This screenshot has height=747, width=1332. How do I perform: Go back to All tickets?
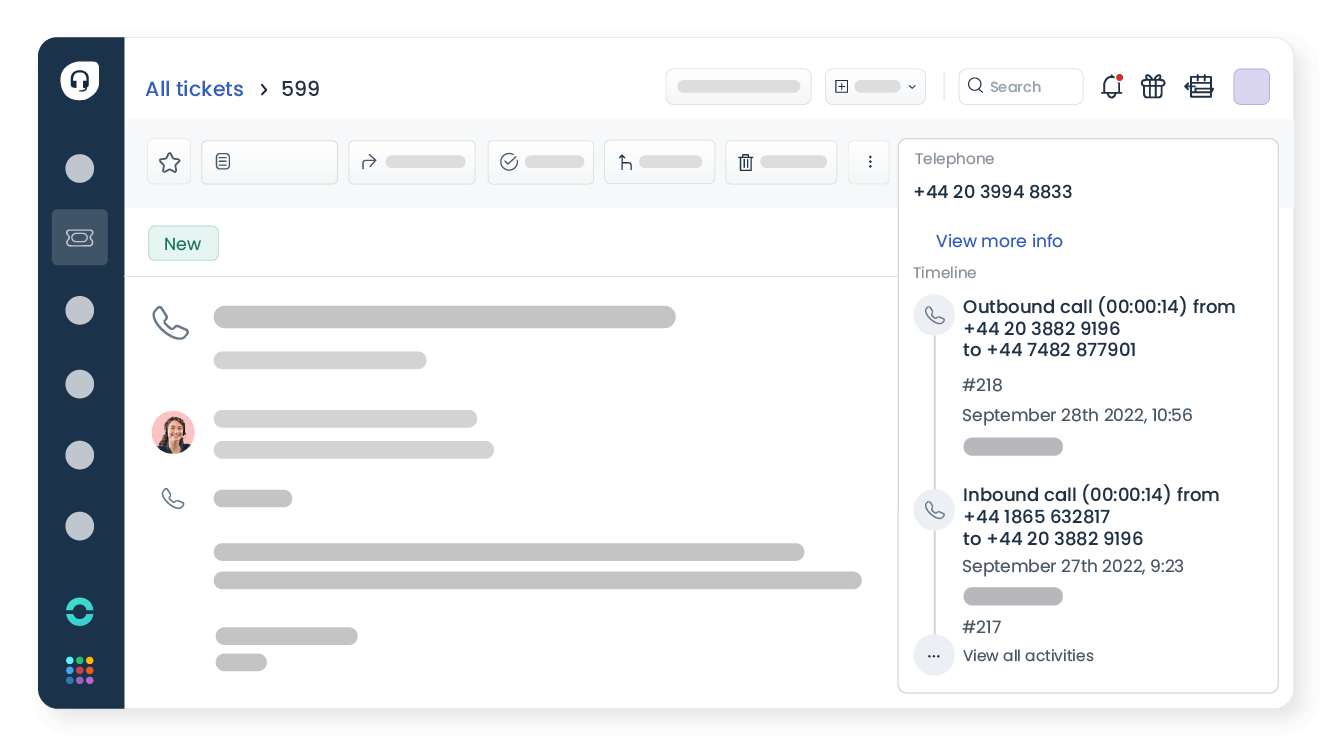point(194,89)
